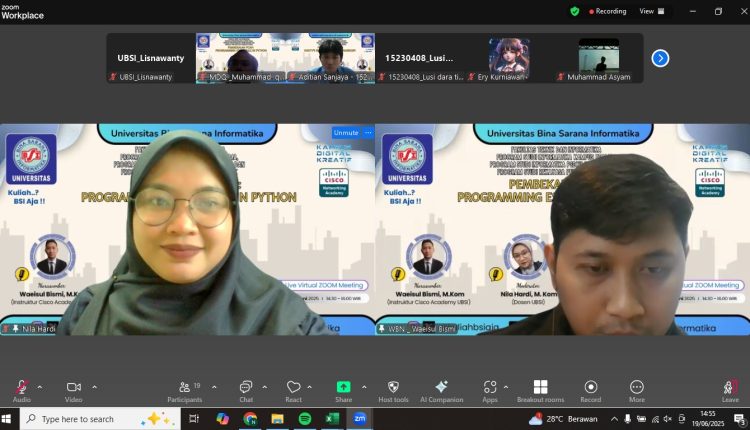Viewport: 750px width, 430px height.
Task: Open the Participants panel
Action: [x=185, y=391]
